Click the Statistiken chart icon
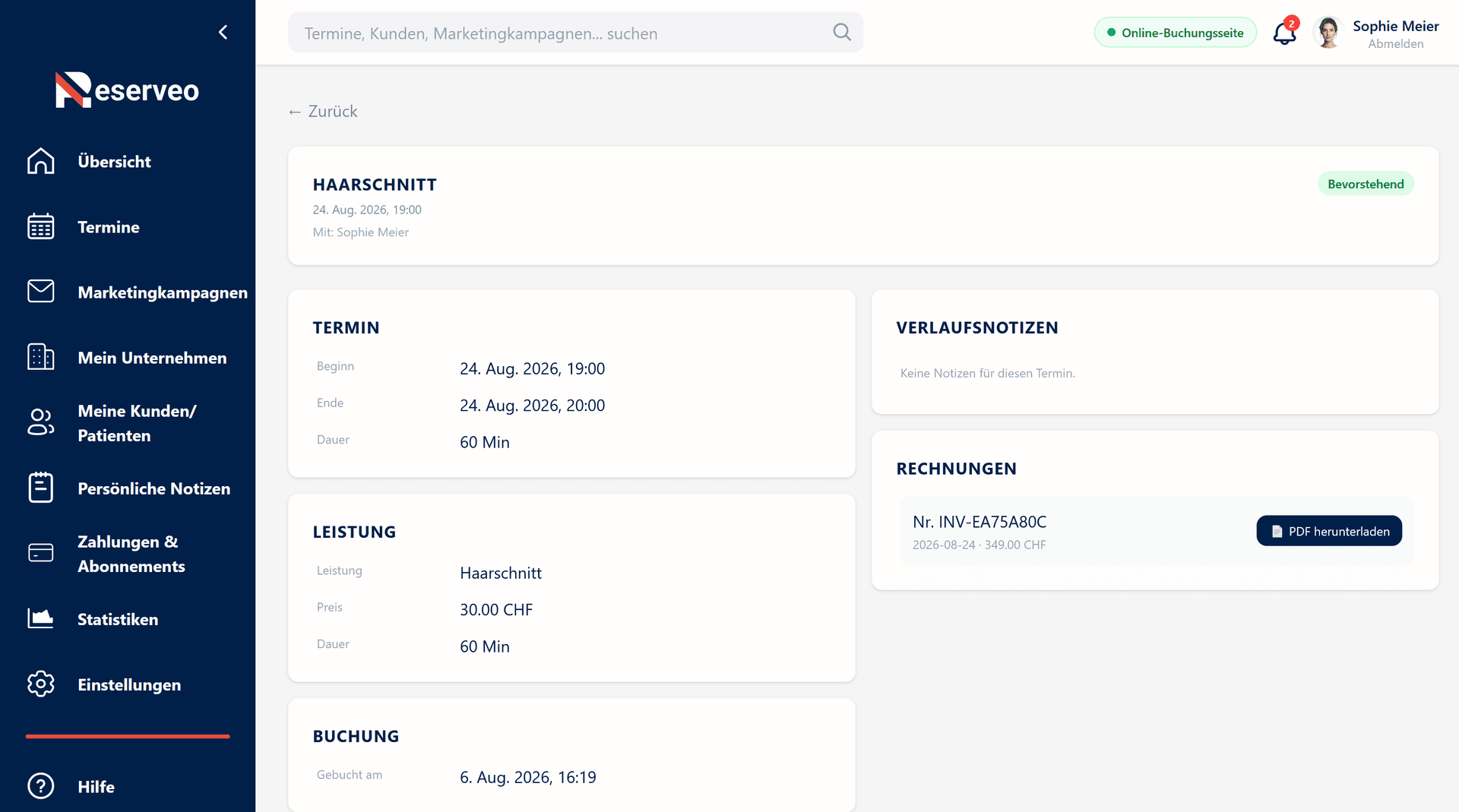The image size is (1459, 812). coord(41,618)
